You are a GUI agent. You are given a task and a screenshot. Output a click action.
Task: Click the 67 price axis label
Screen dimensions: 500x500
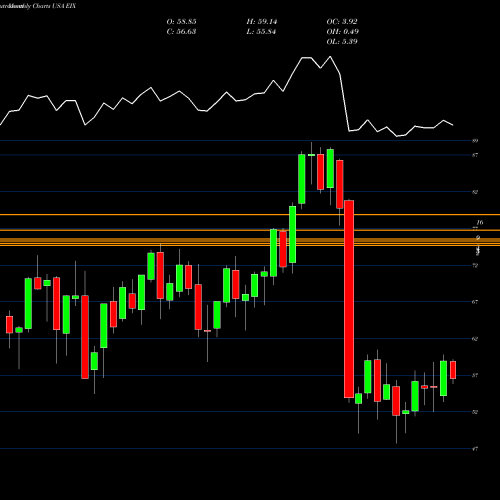pyautogui.click(x=475, y=302)
